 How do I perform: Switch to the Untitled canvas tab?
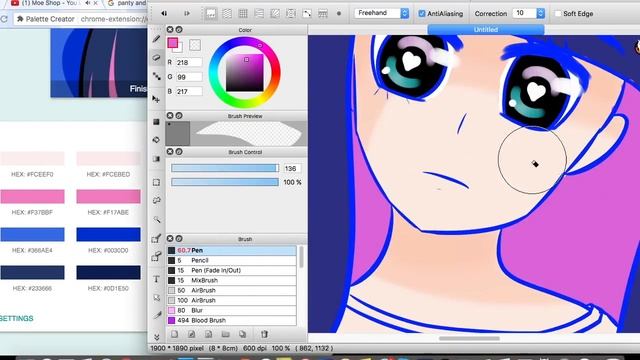pyautogui.click(x=486, y=29)
